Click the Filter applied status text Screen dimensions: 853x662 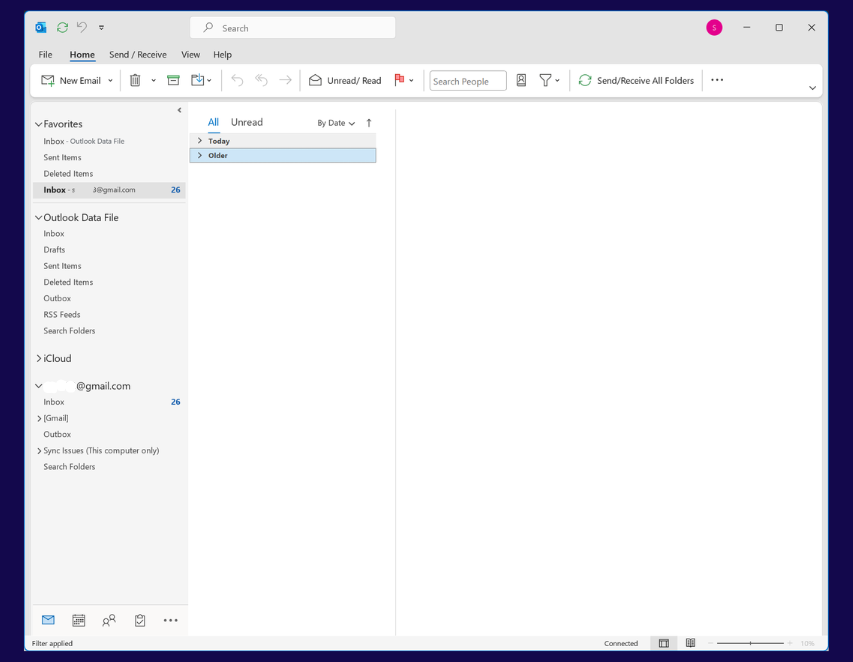coord(52,643)
